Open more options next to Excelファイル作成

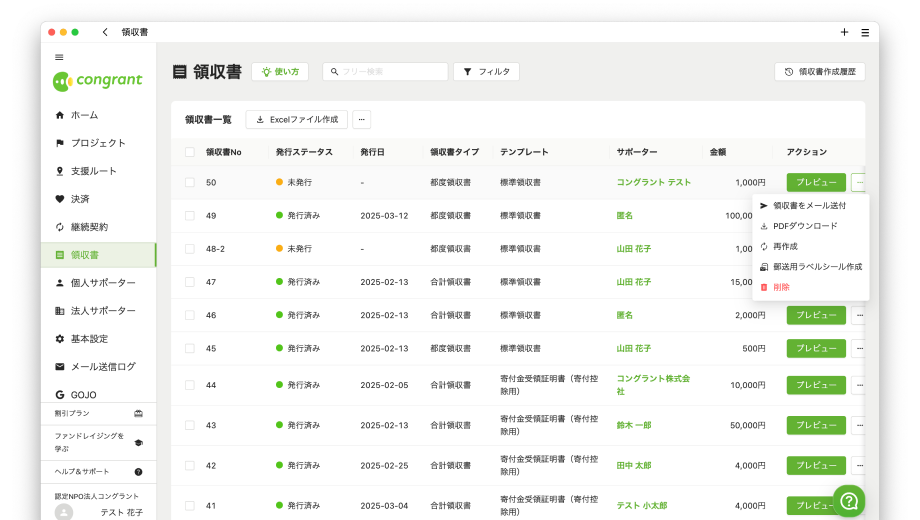click(361, 120)
